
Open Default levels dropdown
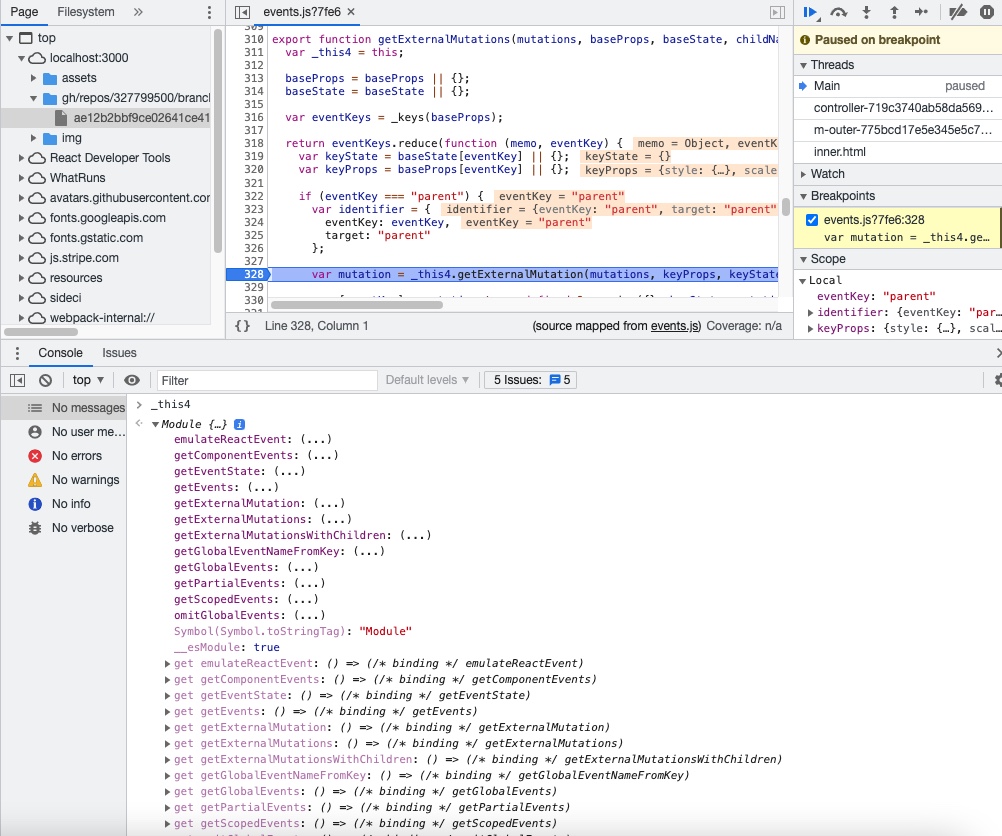click(427, 380)
